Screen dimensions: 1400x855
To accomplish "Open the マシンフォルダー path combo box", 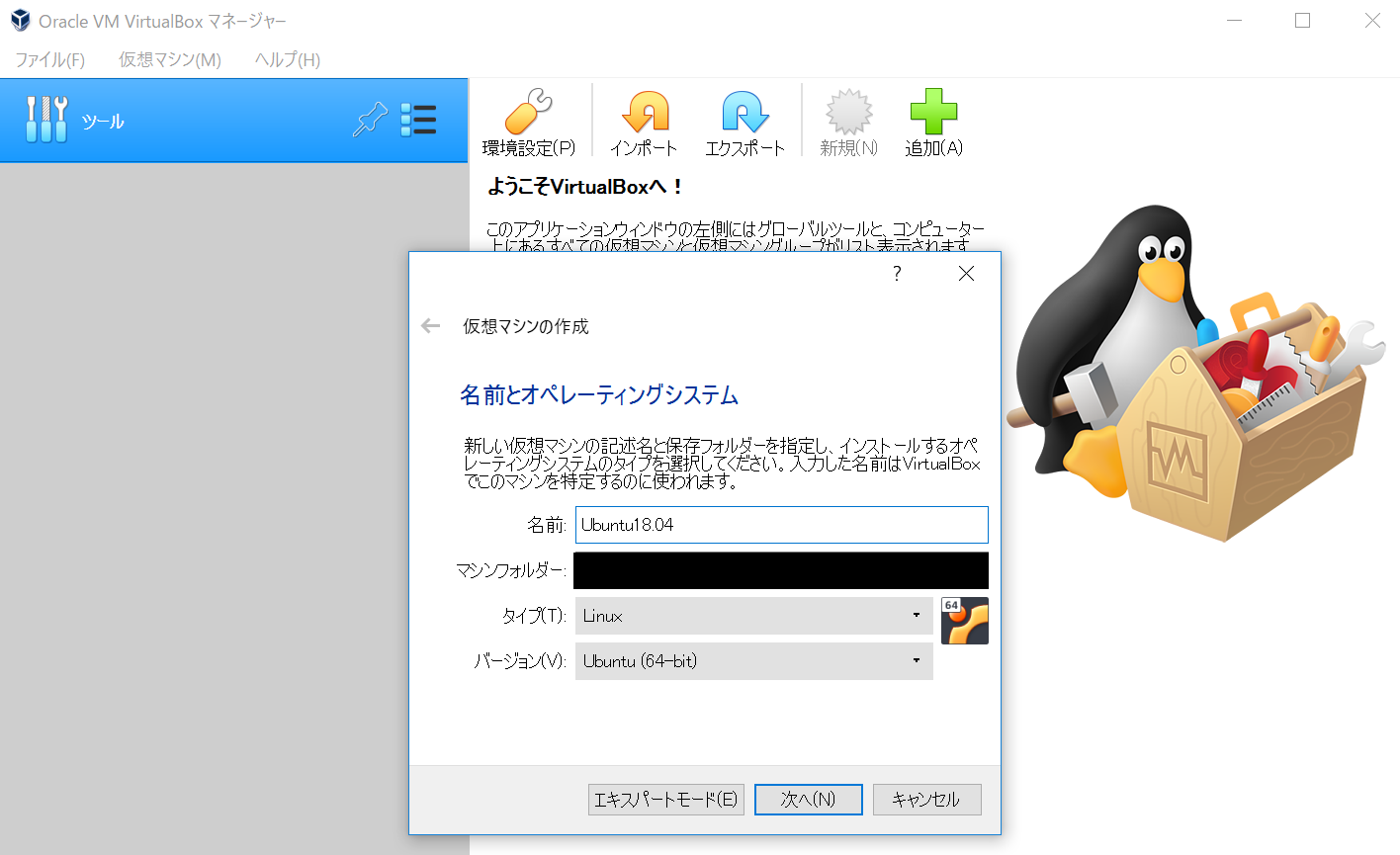I will (781, 570).
